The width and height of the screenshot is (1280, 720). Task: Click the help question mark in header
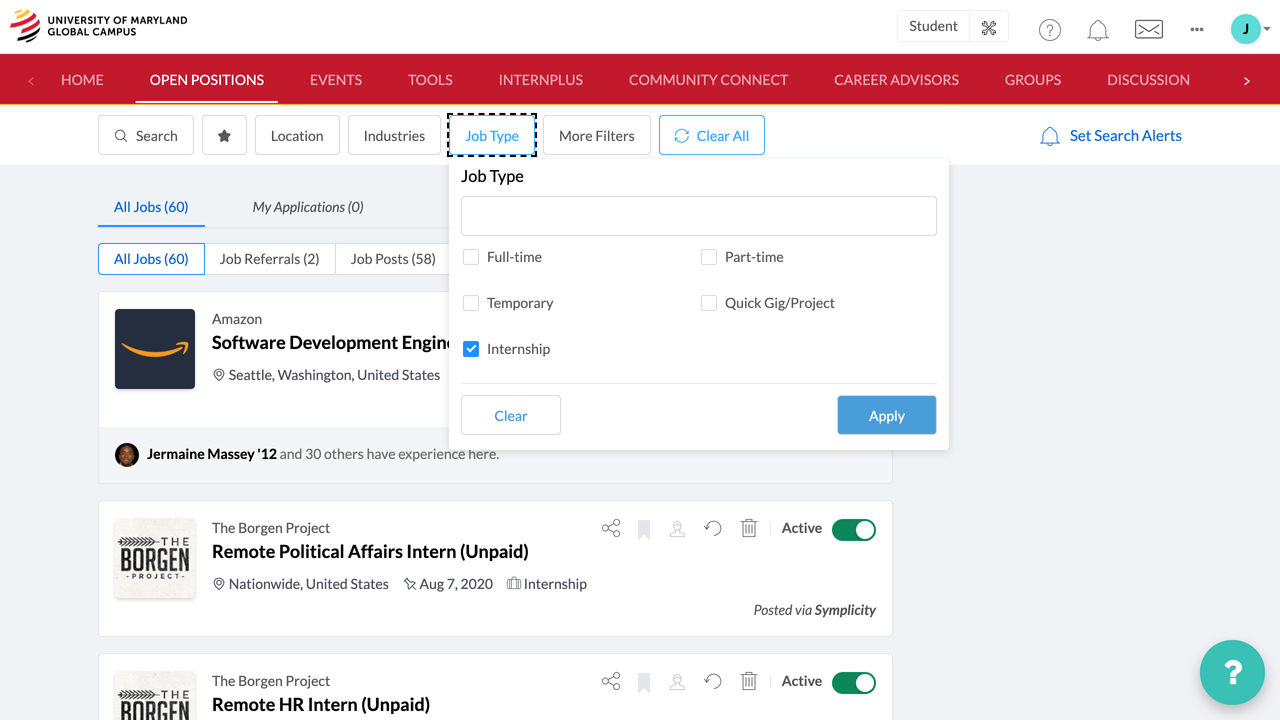coord(1049,29)
